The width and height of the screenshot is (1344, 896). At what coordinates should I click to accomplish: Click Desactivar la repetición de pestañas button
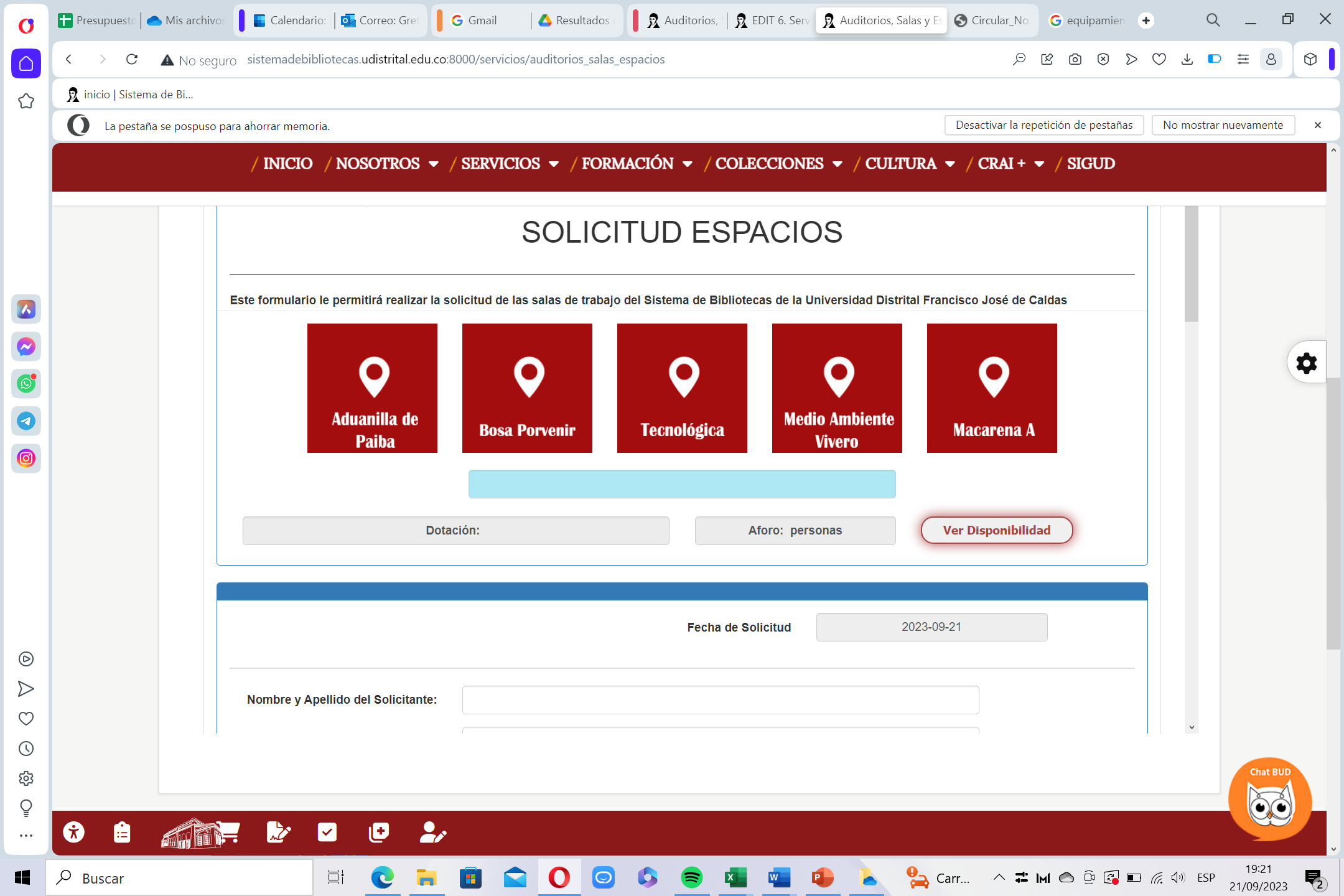pos(1043,125)
